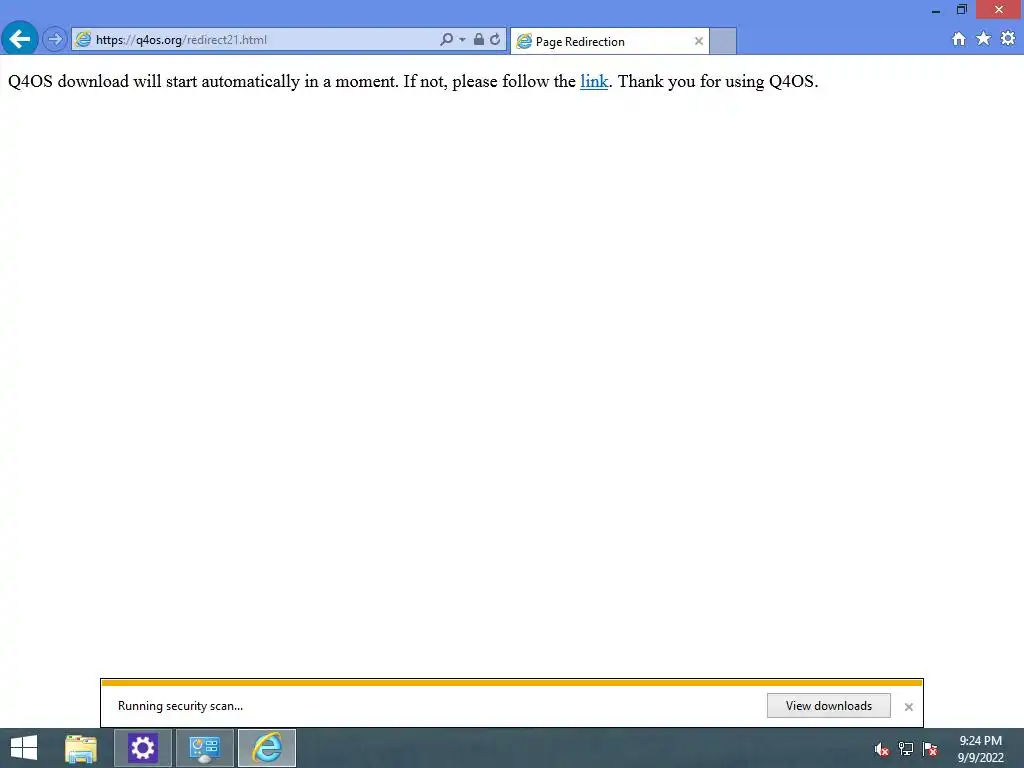Click the Forward navigation arrow
1024x768 pixels.
(x=55, y=39)
